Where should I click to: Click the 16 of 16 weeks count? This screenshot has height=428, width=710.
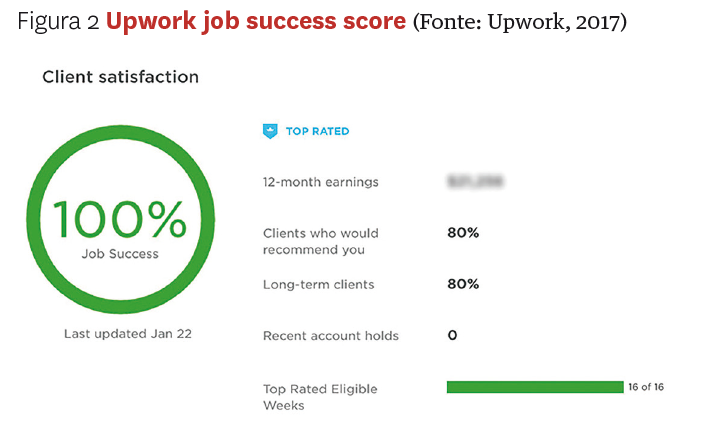(x=646, y=387)
